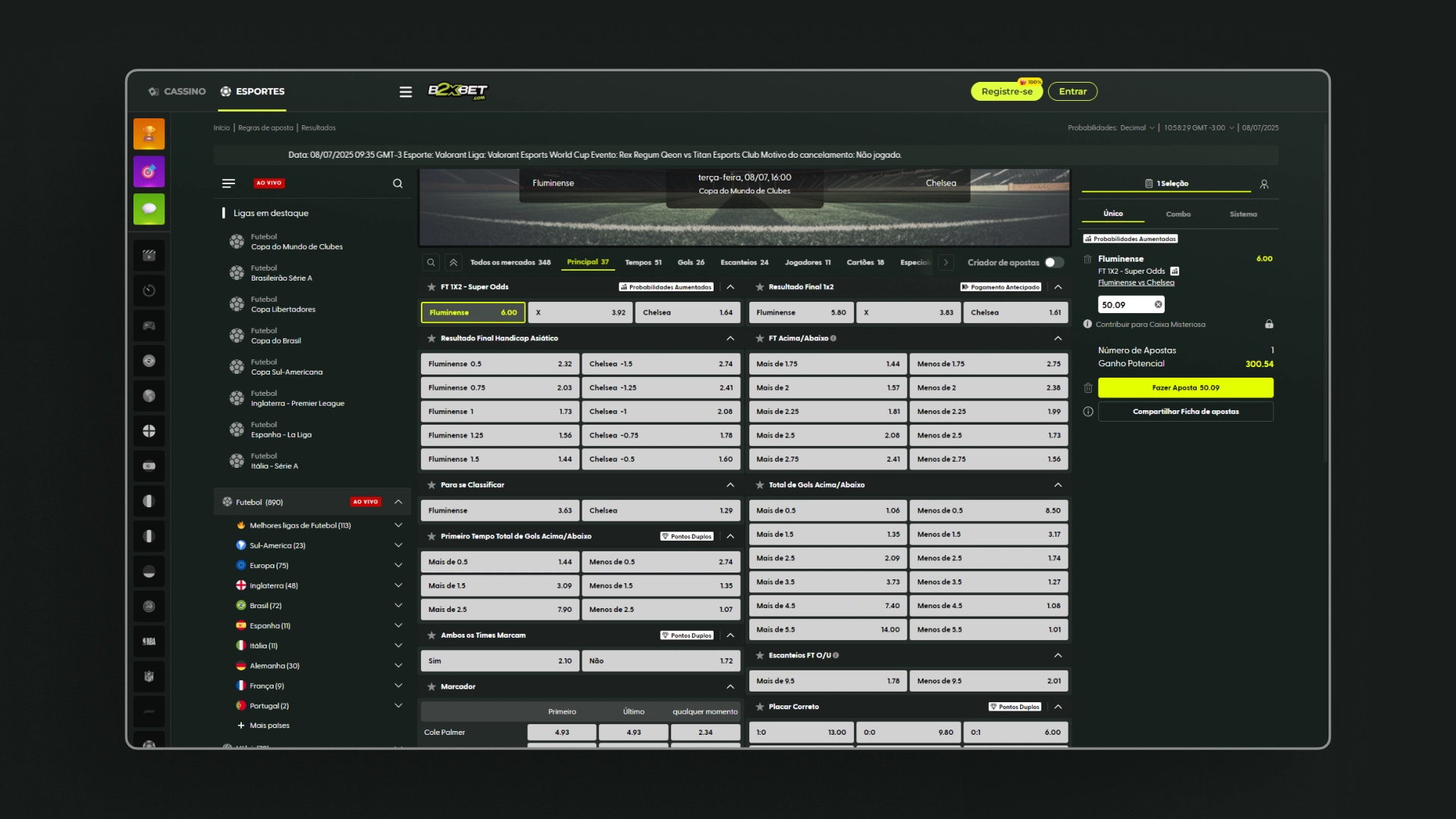This screenshot has width=1456, height=819.
Task: Click the trophy icon in left sidebar
Action: (x=149, y=134)
